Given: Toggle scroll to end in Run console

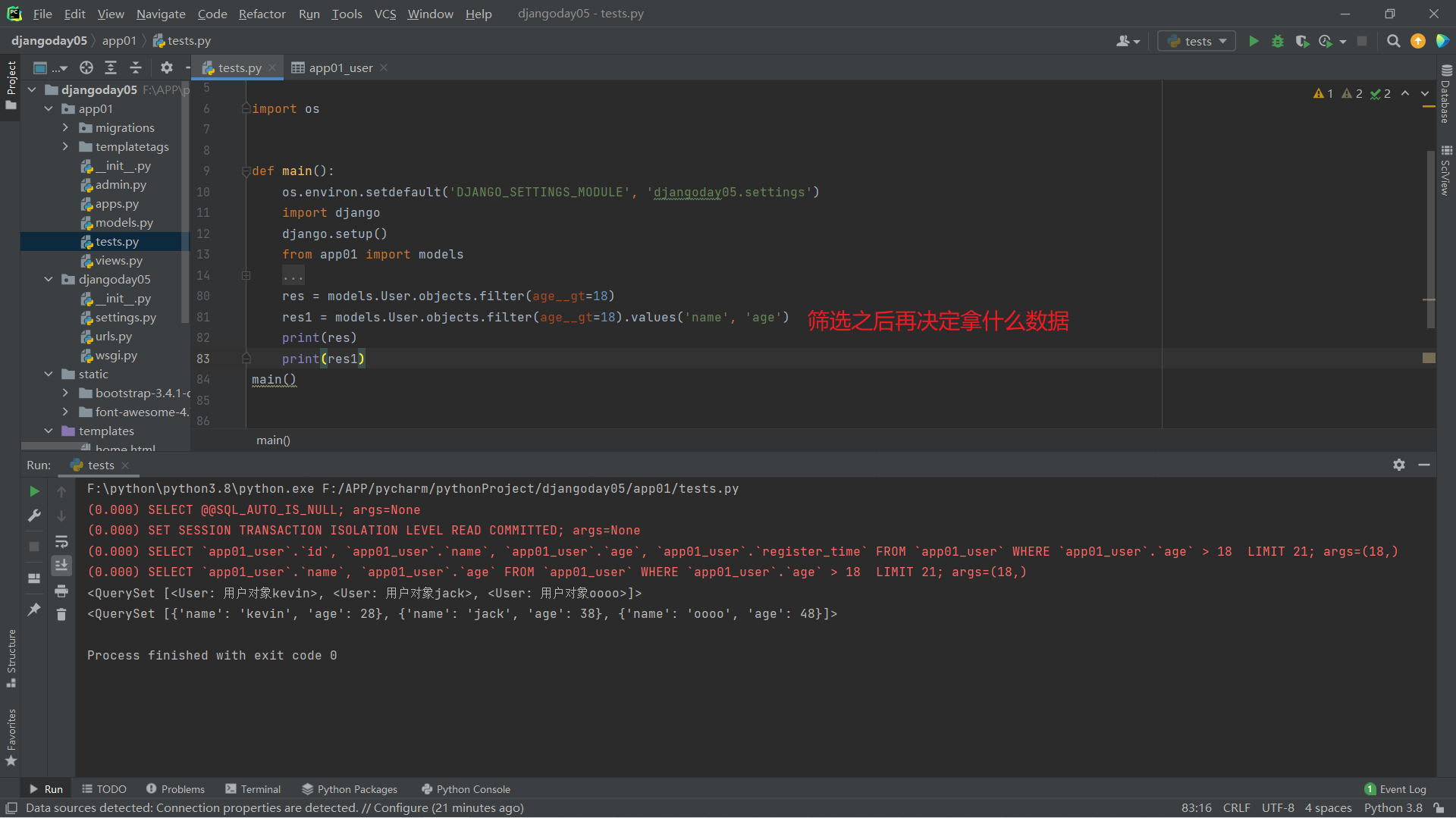Looking at the screenshot, I should tap(61, 566).
